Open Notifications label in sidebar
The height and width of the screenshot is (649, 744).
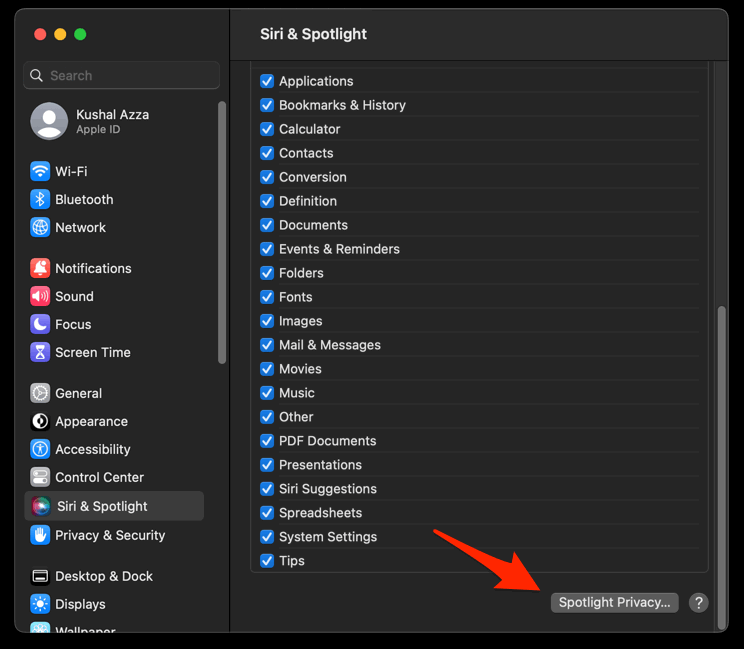tap(93, 268)
